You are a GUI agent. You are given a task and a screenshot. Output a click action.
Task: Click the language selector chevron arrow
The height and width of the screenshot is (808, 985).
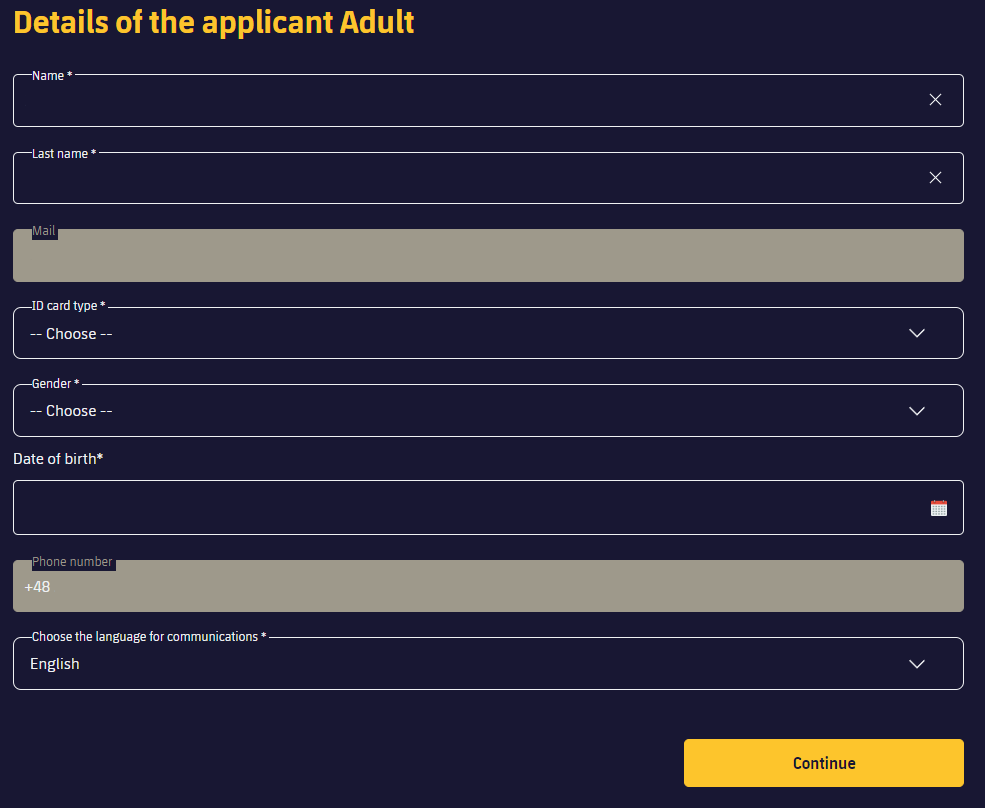[917, 664]
